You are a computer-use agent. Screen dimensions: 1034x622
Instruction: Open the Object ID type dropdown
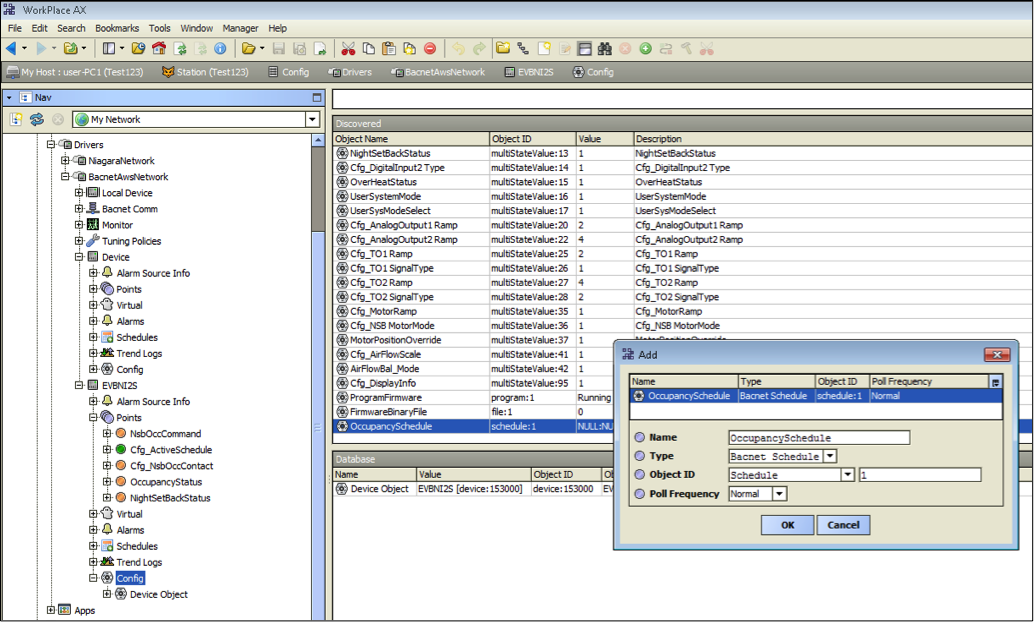tap(848, 475)
